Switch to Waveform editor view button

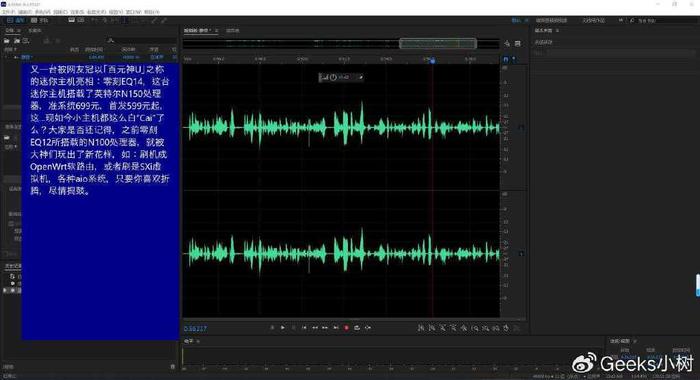(x=16, y=21)
